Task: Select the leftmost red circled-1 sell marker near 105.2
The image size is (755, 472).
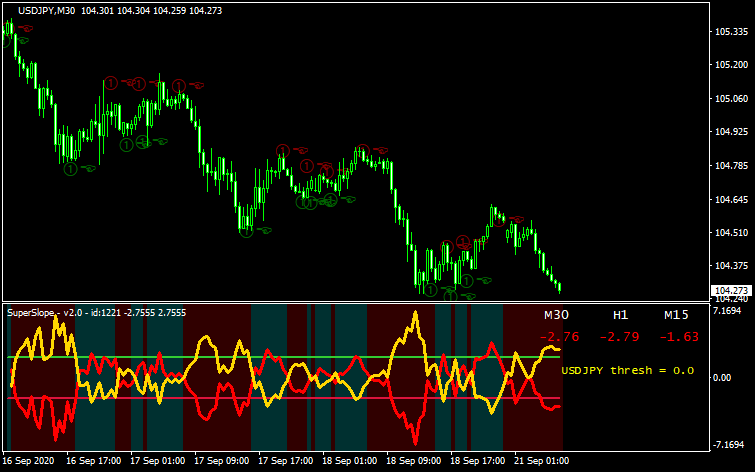Action: (x=113, y=83)
